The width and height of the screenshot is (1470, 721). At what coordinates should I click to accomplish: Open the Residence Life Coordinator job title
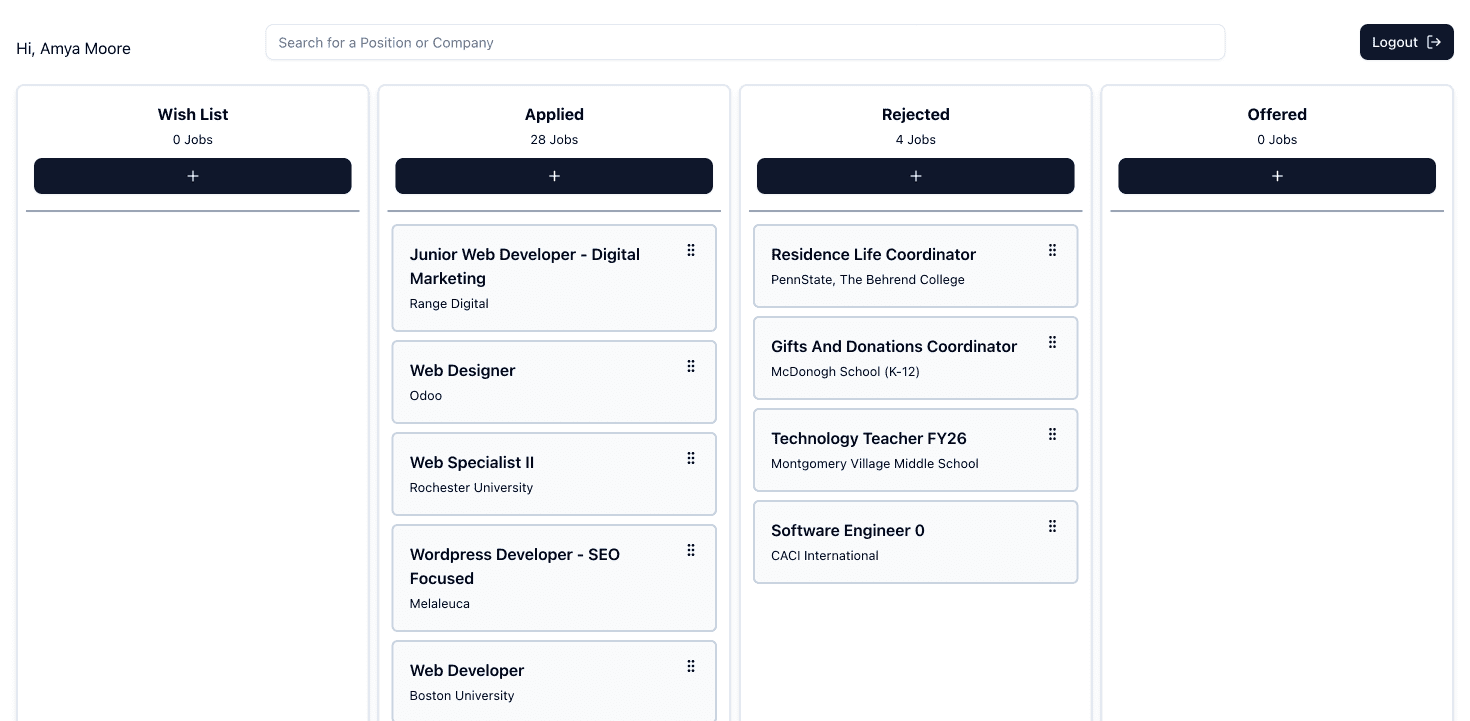873,254
